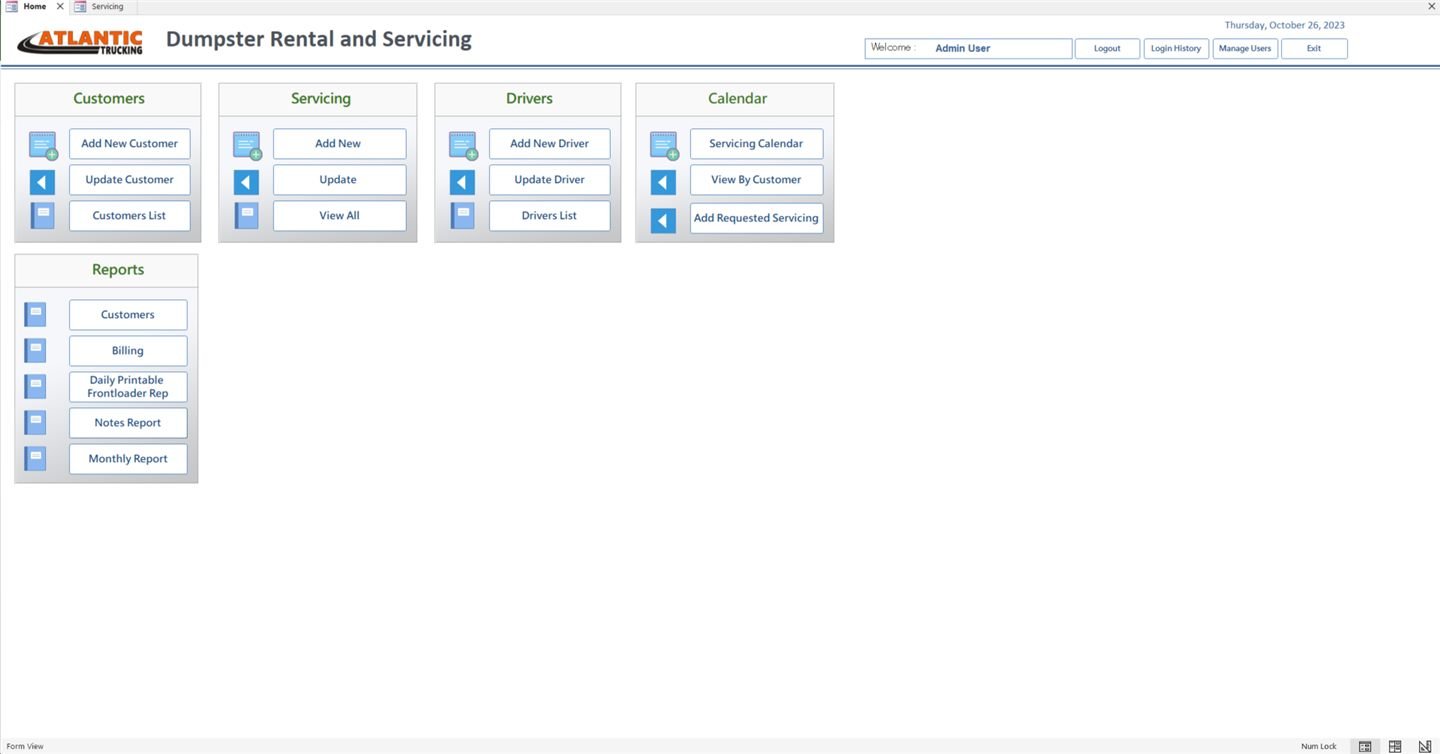Click the add-note icon beside Servicing Add New
This screenshot has height=754, width=1440.
pos(247,146)
